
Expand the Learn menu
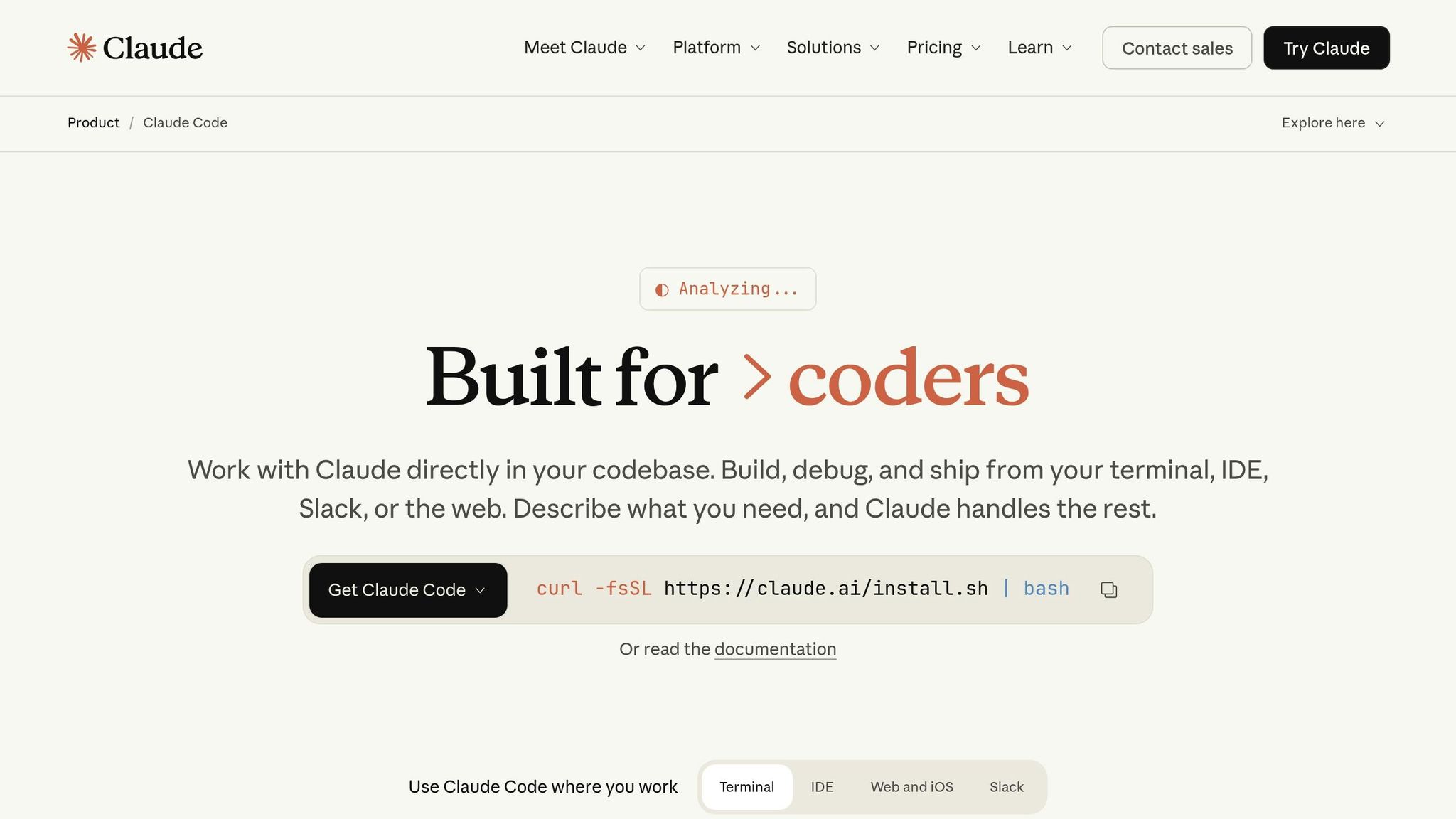click(x=1039, y=48)
